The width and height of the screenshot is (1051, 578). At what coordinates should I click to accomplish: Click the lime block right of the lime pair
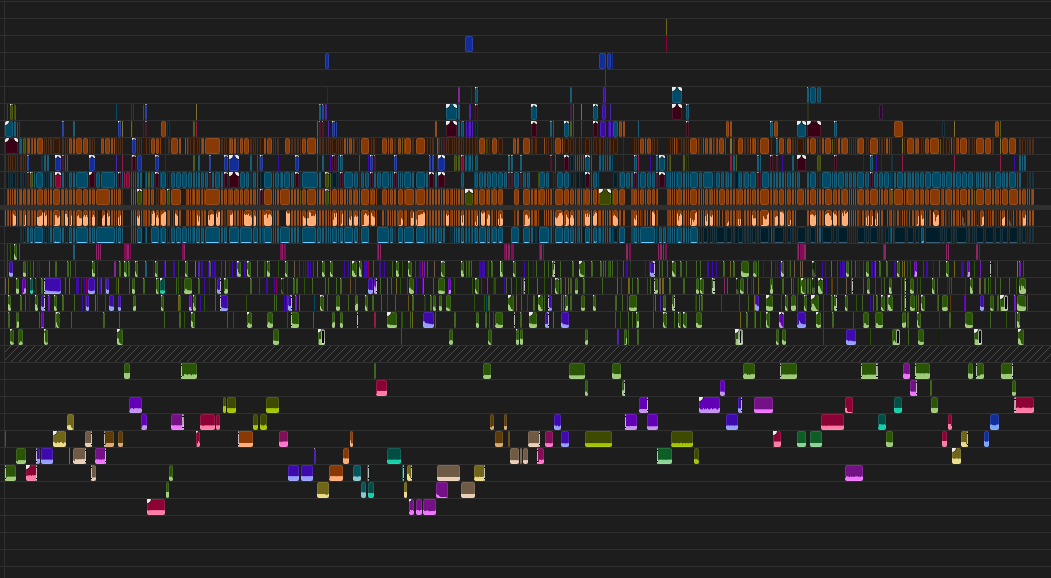[272, 405]
